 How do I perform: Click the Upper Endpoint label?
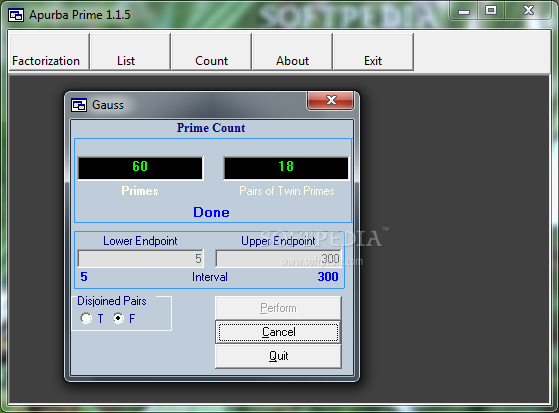tap(278, 241)
